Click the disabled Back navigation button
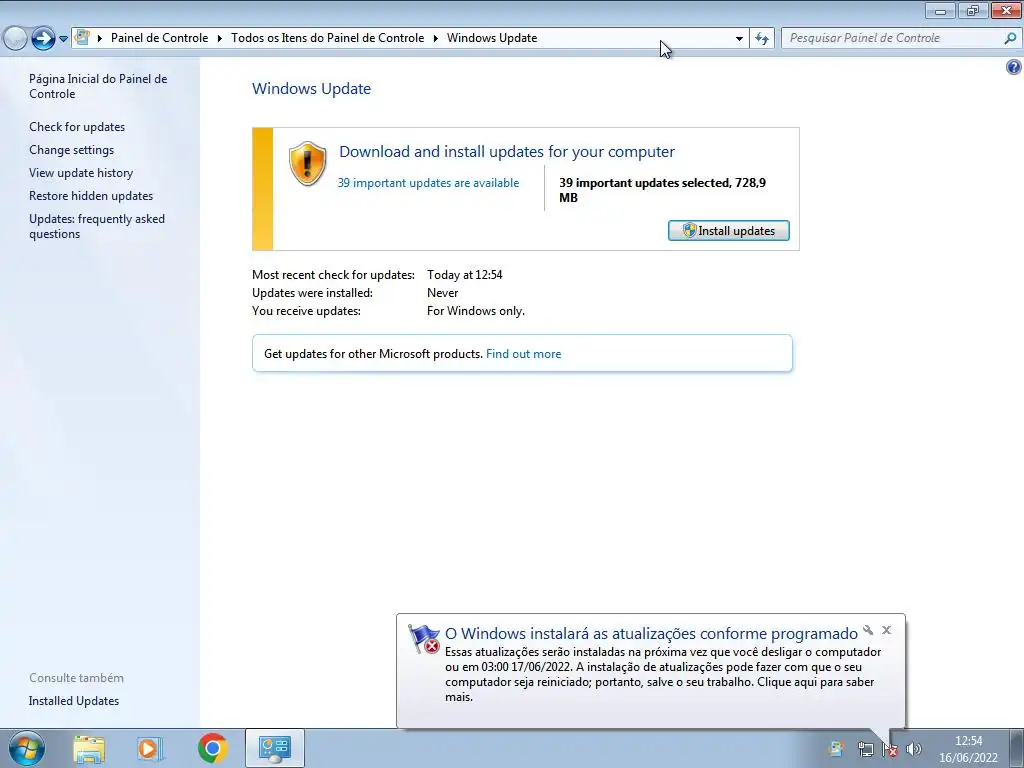This screenshot has width=1024, height=768. [14, 38]
